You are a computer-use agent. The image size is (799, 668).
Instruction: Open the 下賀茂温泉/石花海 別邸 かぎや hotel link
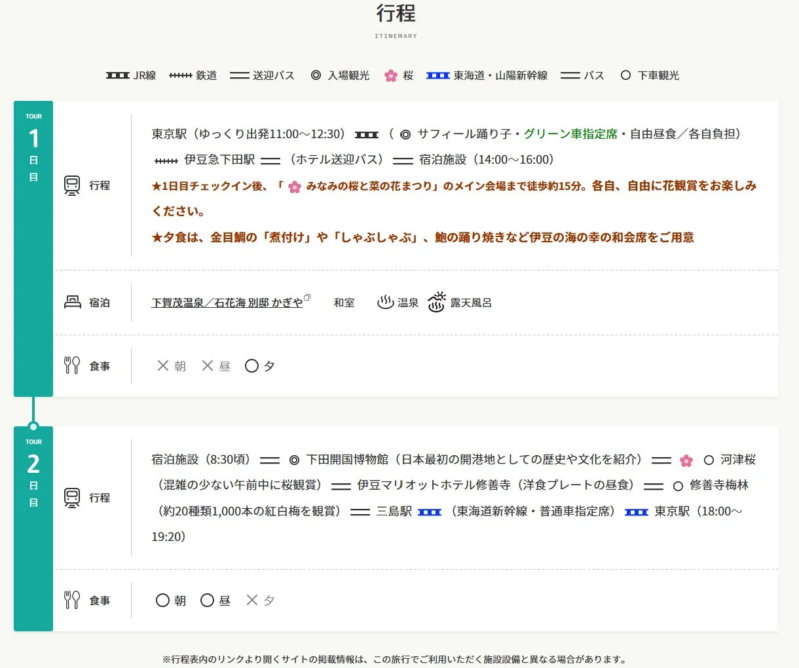(x=227, y=303)
